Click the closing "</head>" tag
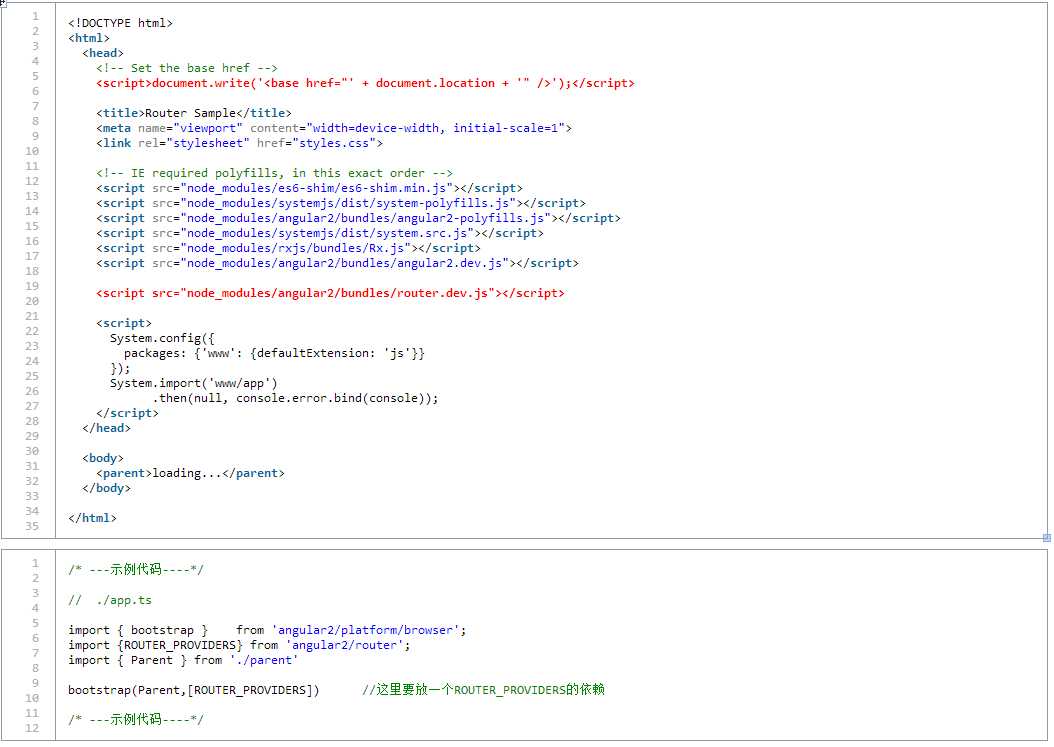Screen dimensions: 1054x747 (x=106, y=428)
